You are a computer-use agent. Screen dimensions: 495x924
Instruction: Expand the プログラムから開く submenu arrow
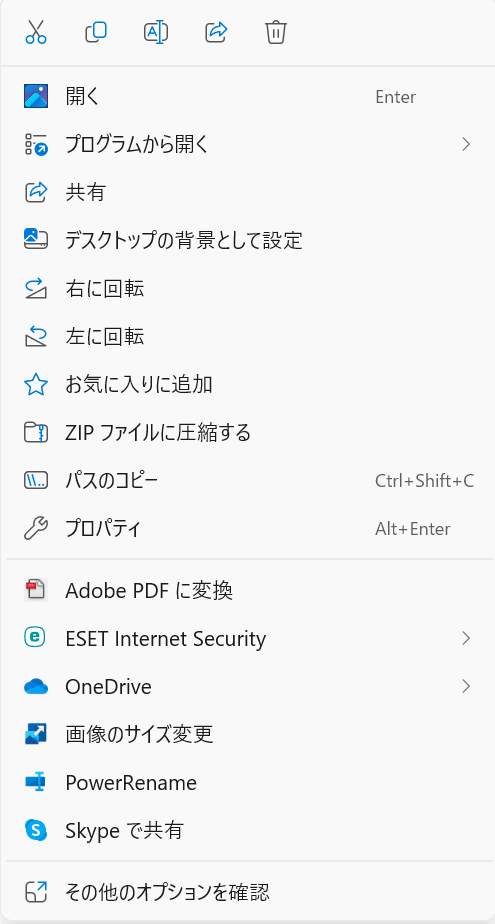coord(466,144)
